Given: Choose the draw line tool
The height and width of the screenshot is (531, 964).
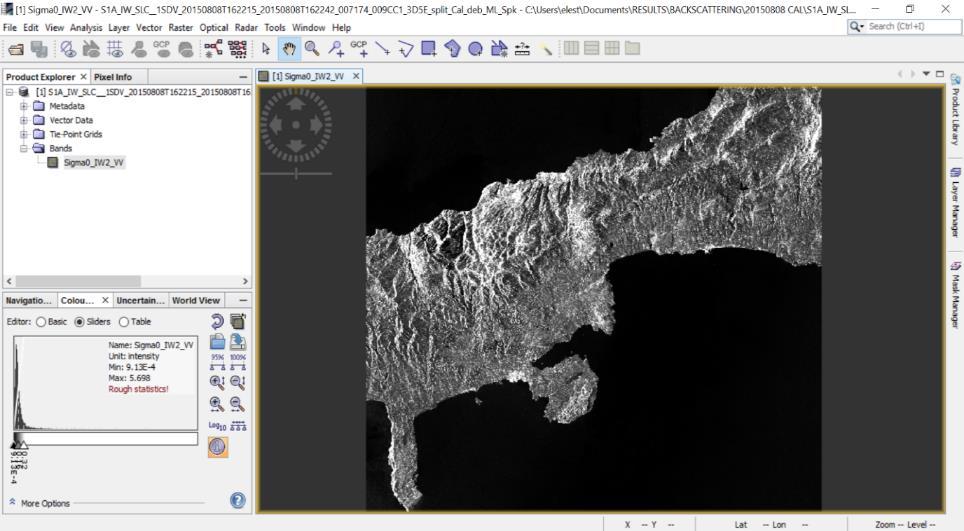Looking at the screenshot, I should pyautogui.click(x=382, y=49).
